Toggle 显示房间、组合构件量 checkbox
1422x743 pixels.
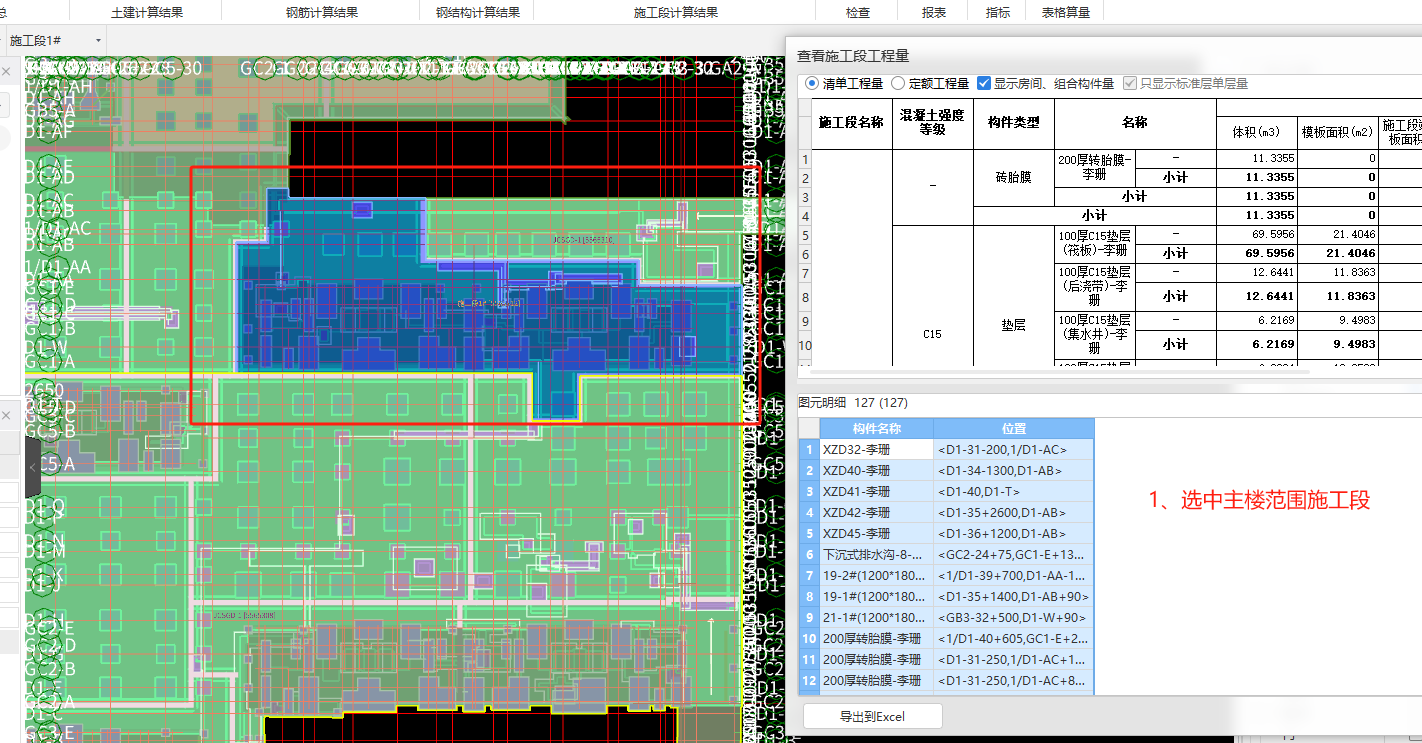984,83
